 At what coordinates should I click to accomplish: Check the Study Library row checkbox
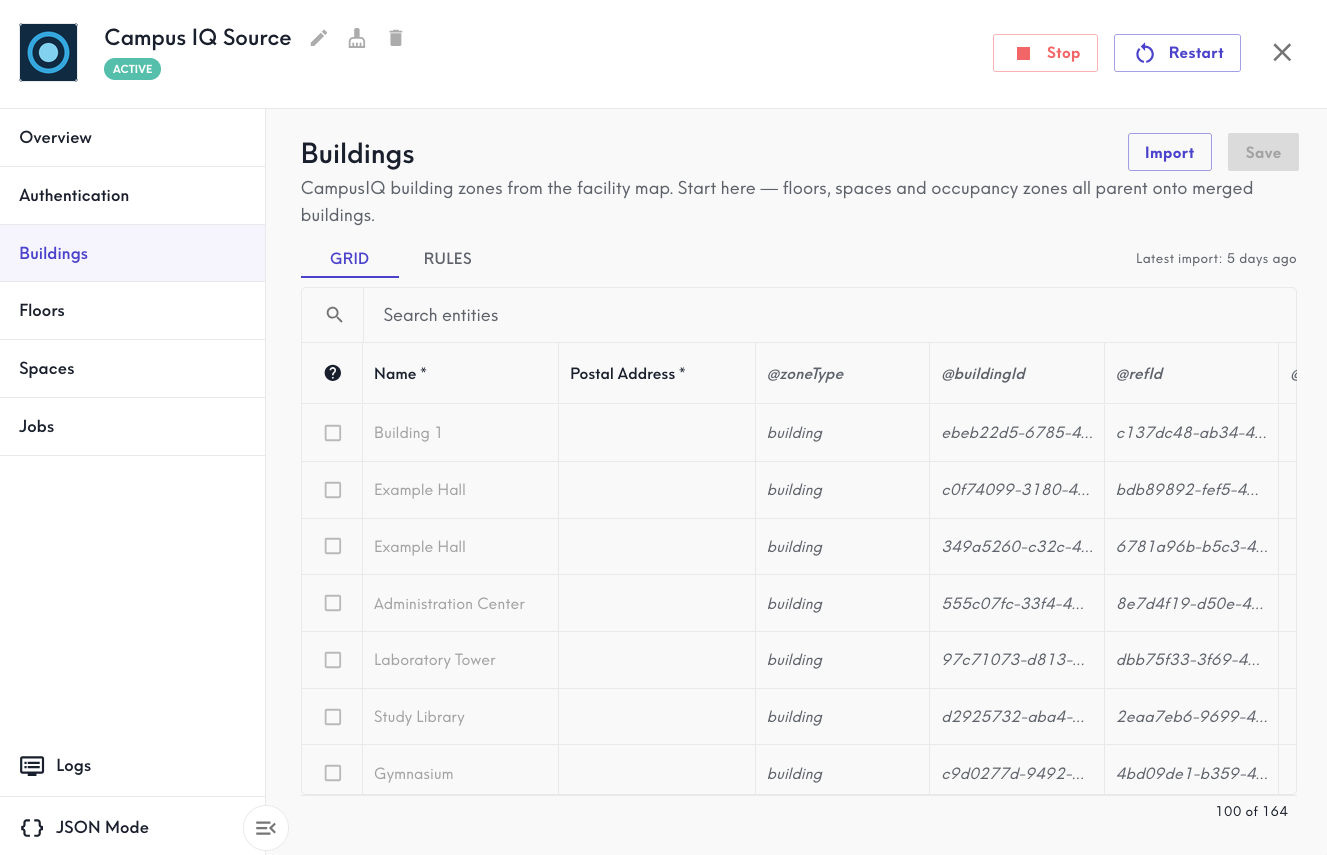pyautogui.click(x=333, y=717)
